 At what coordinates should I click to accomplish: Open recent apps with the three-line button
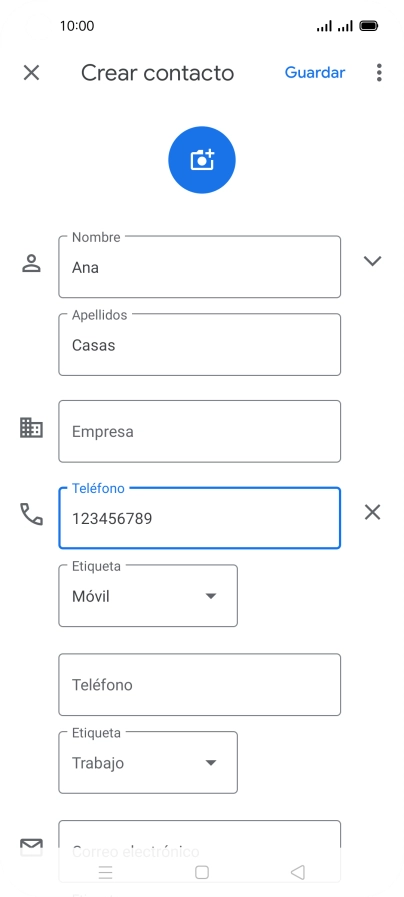[x=105, y=872]
